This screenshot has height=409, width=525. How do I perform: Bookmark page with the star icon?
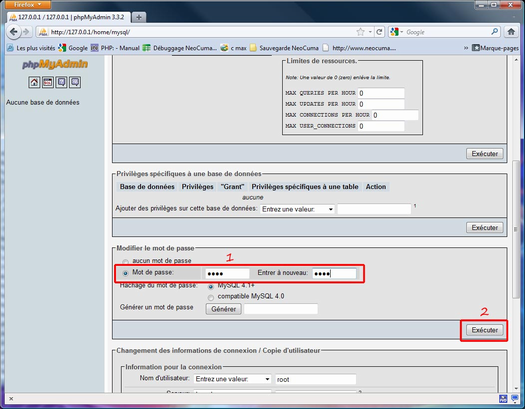coord(360,32)
